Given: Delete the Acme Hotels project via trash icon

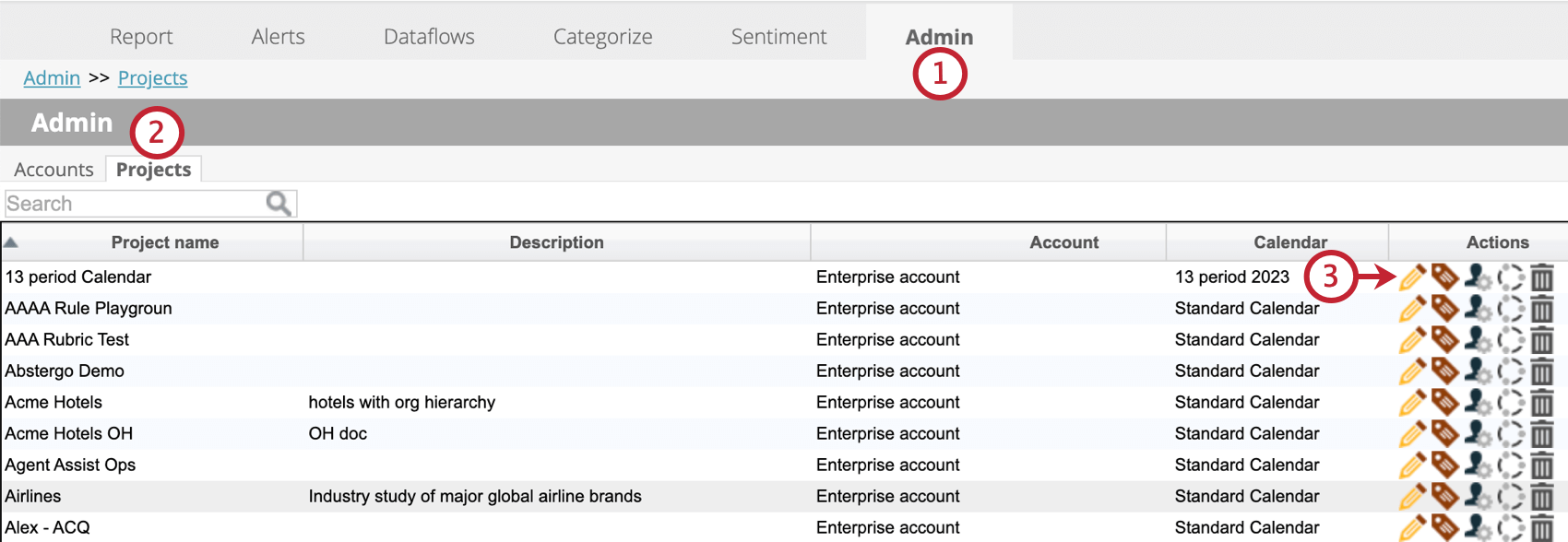Looking at the screenshot, I should pos(1542,403).
